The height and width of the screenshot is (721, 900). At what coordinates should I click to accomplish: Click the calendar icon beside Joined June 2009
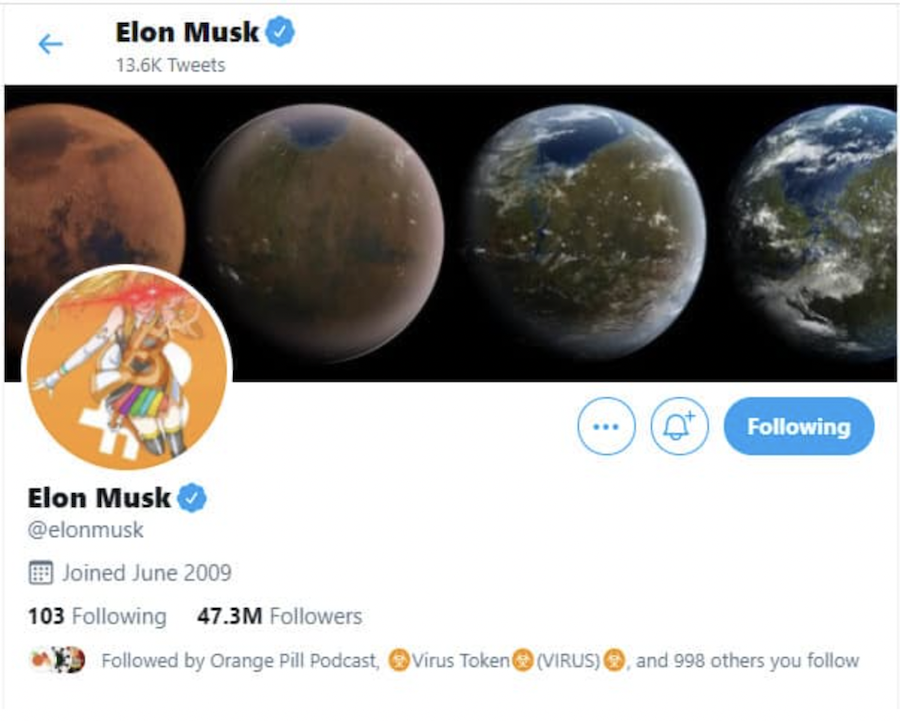tap(40, 573)
